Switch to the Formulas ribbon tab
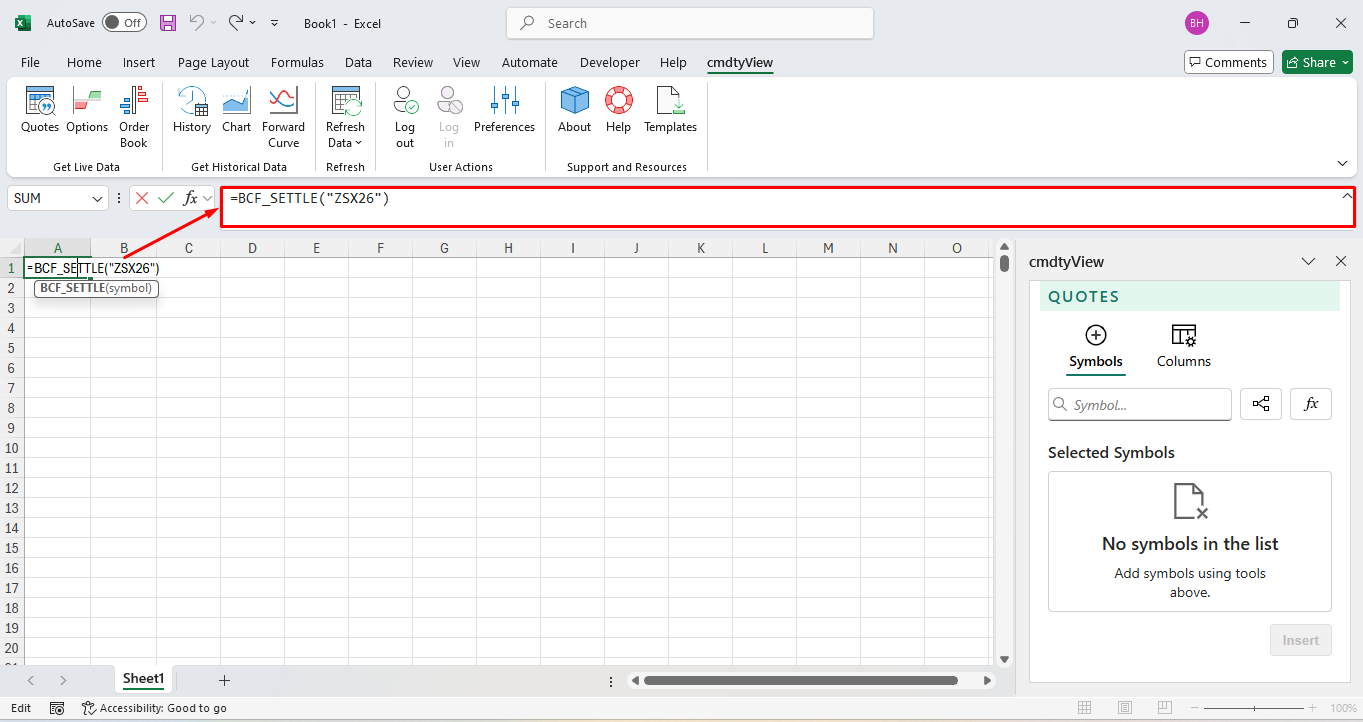 [x=297, y=62]
